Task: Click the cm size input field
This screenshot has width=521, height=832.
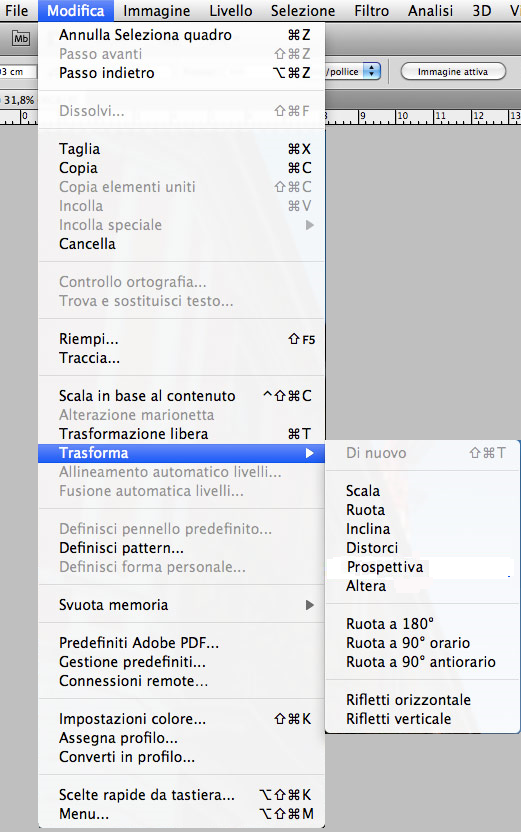Action: (x=18, y=72)
